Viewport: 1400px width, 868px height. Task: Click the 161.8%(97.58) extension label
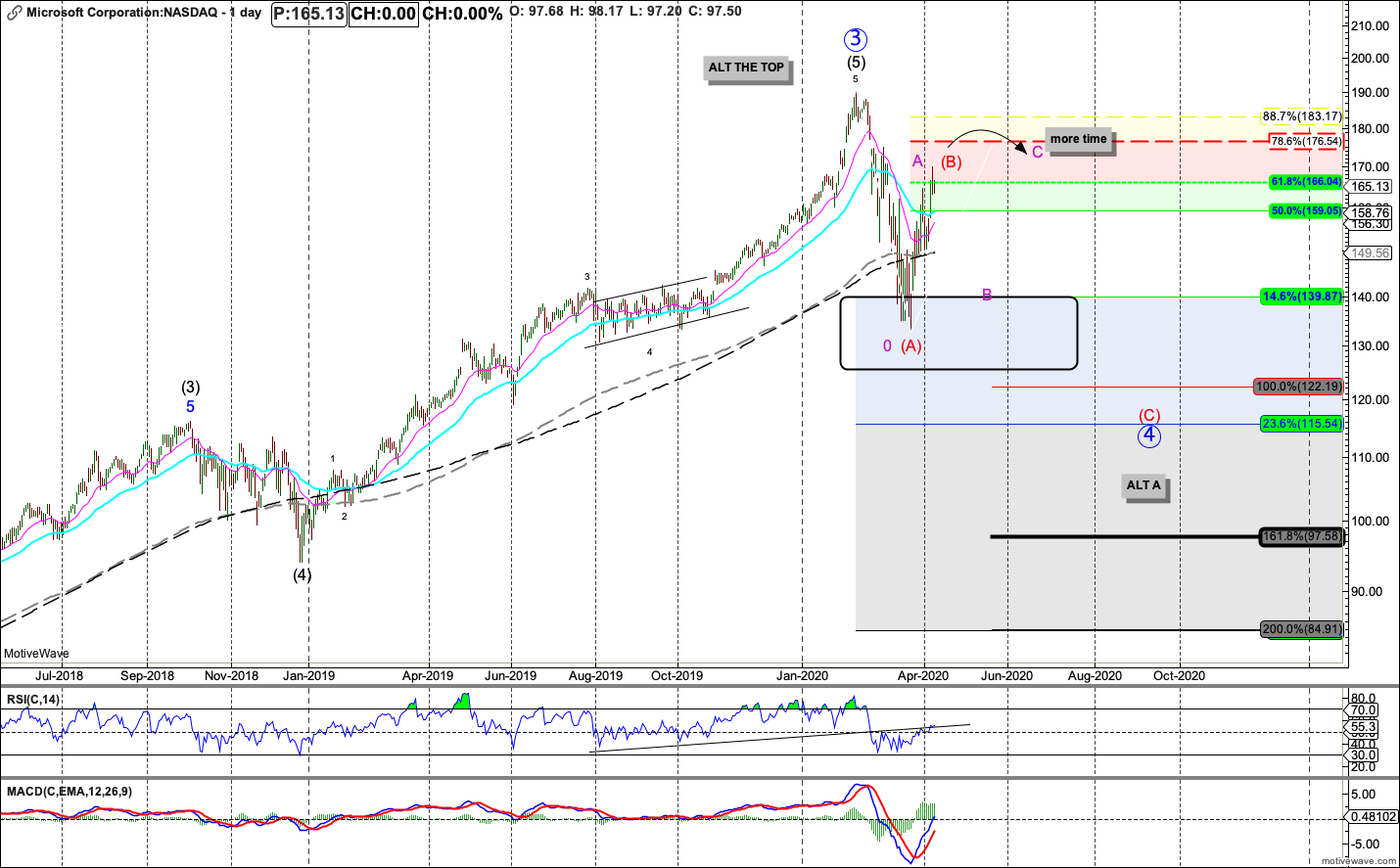(x=1301, y=536)
